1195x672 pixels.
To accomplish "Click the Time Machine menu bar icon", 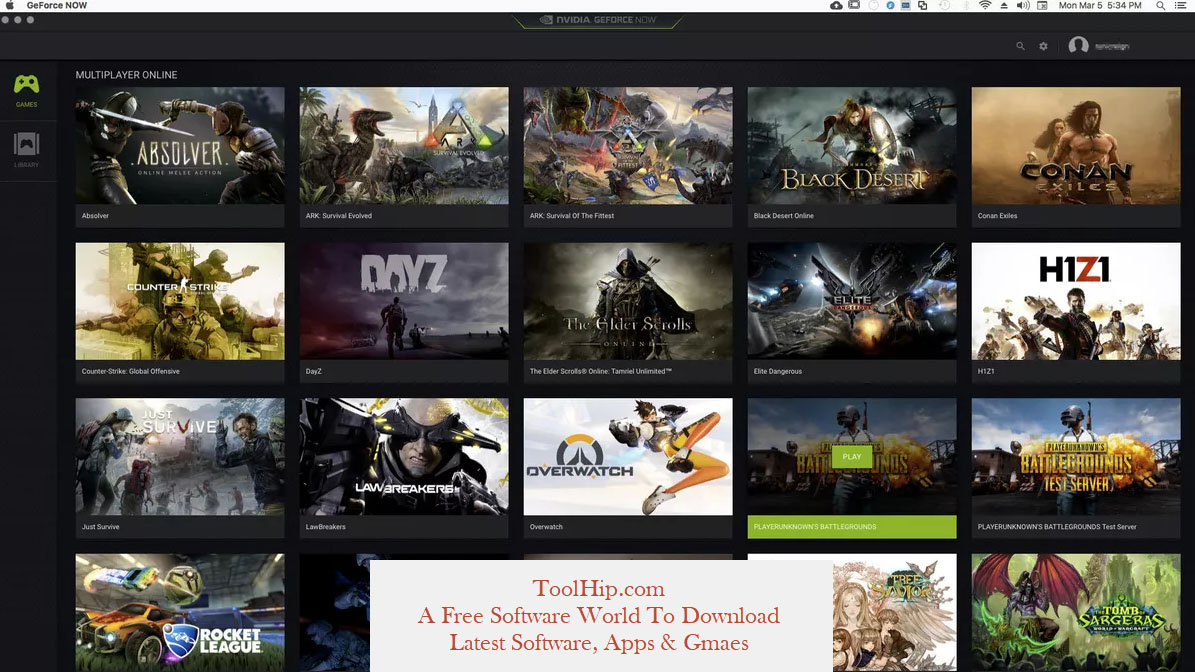I will (x=944, y=5).
